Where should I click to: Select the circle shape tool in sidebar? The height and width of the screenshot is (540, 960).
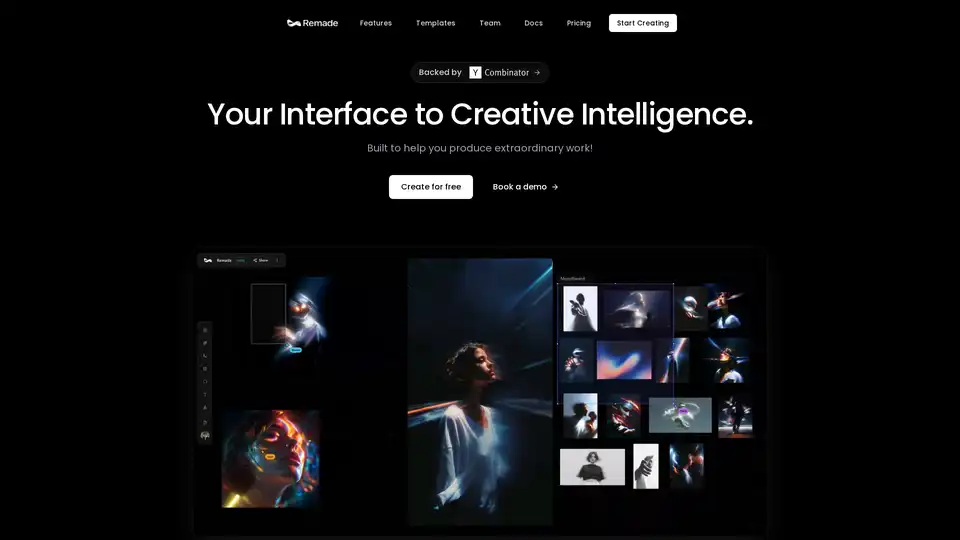tap(205, 381)
